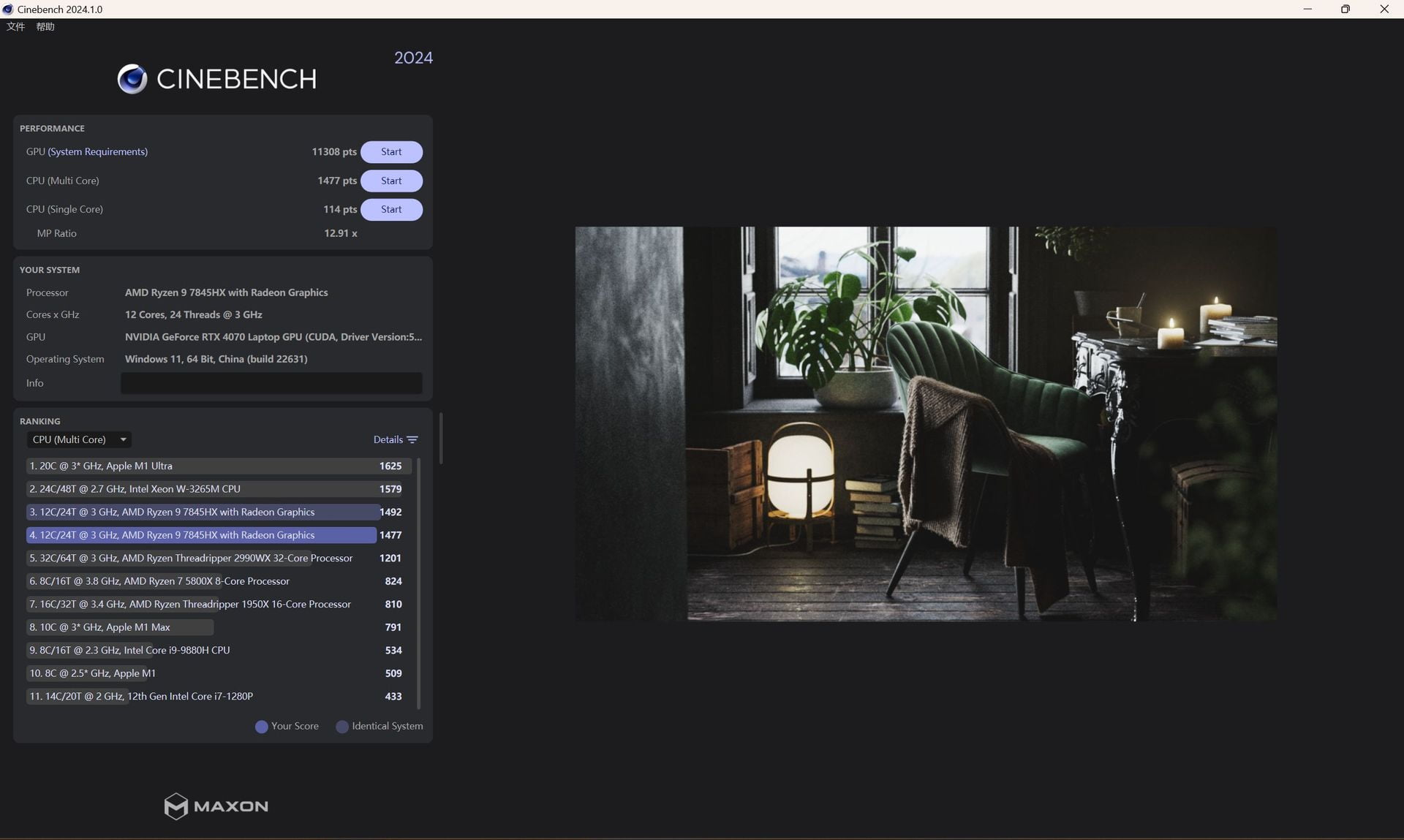This screenshot has height=840, width=1404.
Task: Click the Details filter lines icon
Action: [x=412, y=439]
